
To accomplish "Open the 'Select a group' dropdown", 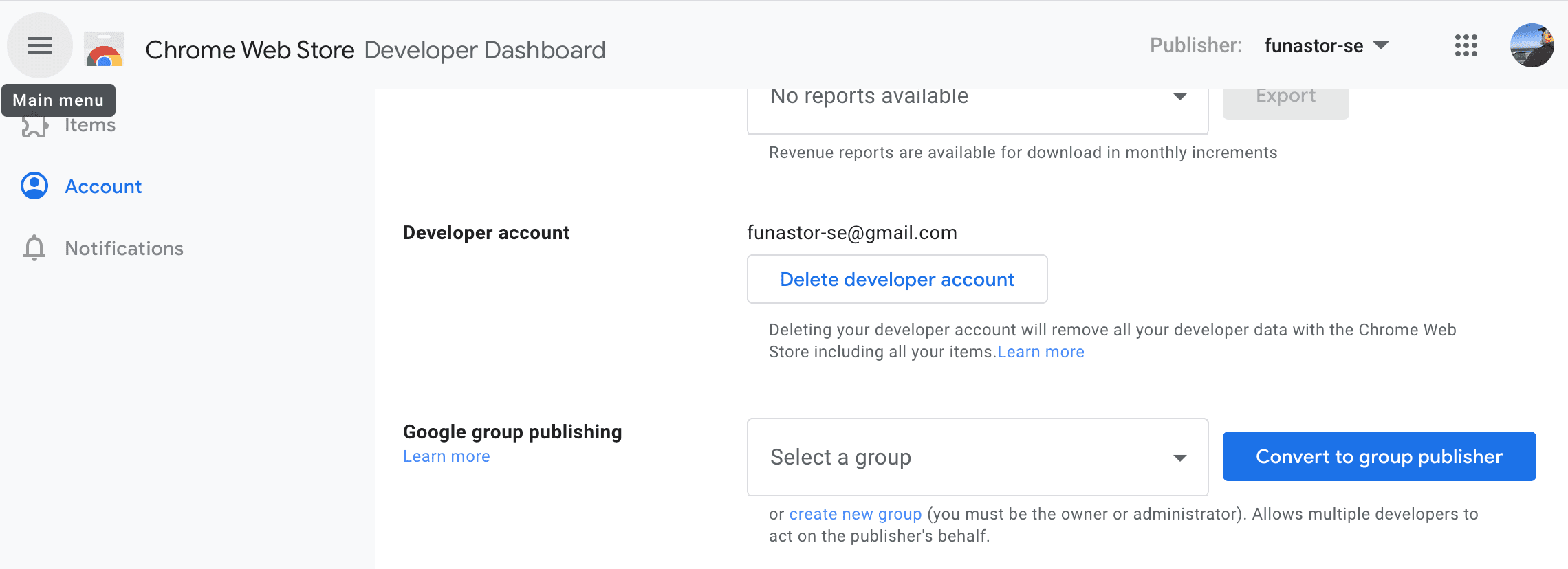I will point(977,457).
